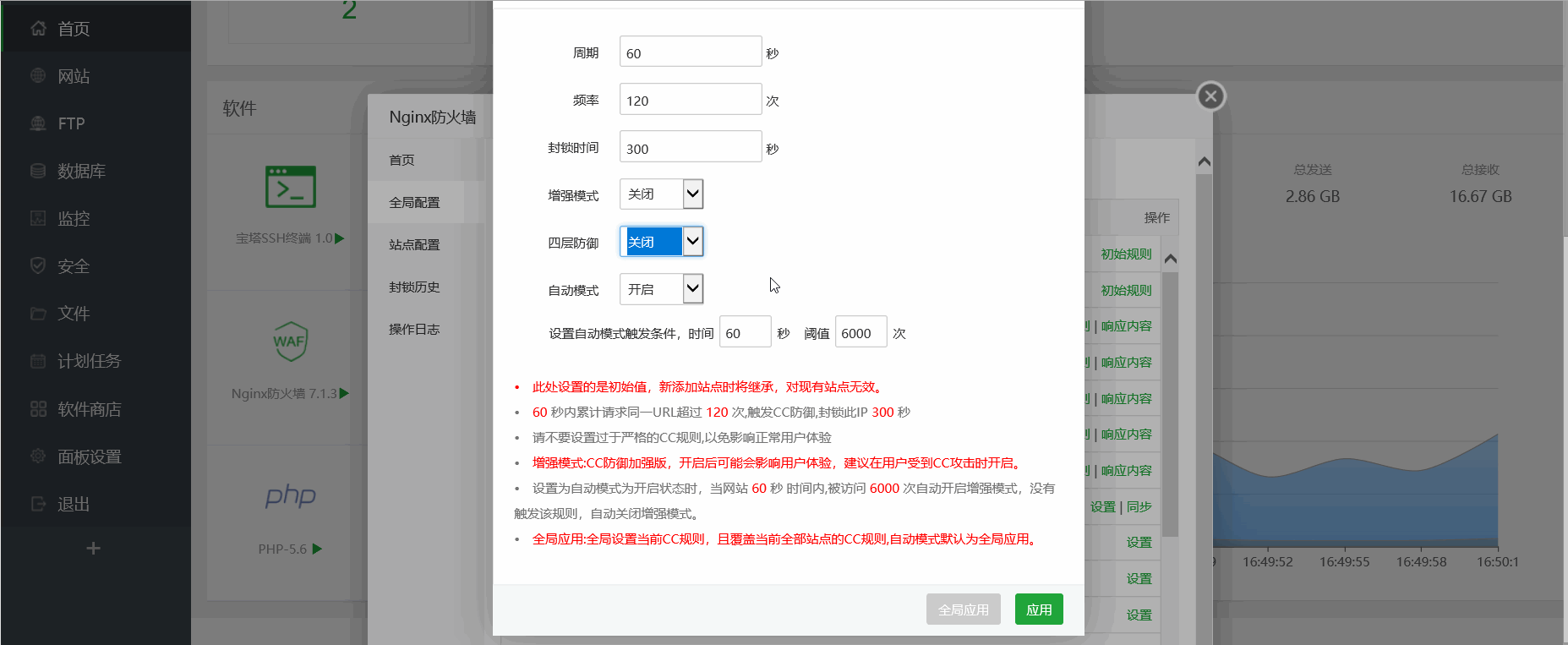1568x645 pixels.
Task: Click the 16:49:55 time label on the chart
Action: tap(1344, 561)
